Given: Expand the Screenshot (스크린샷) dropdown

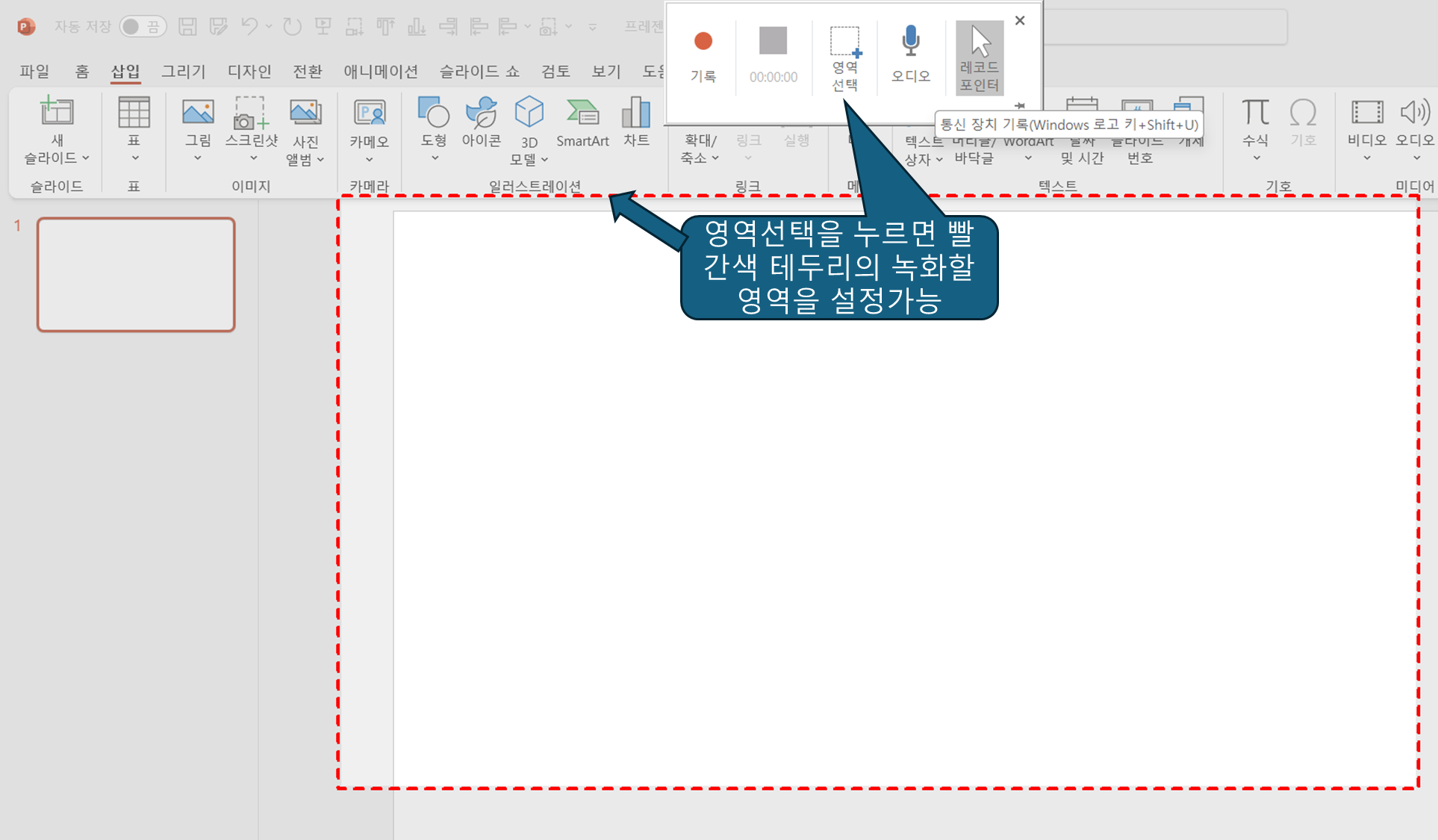Looking at the screenshot, I should pyautogui.click(x=253, y=158).
